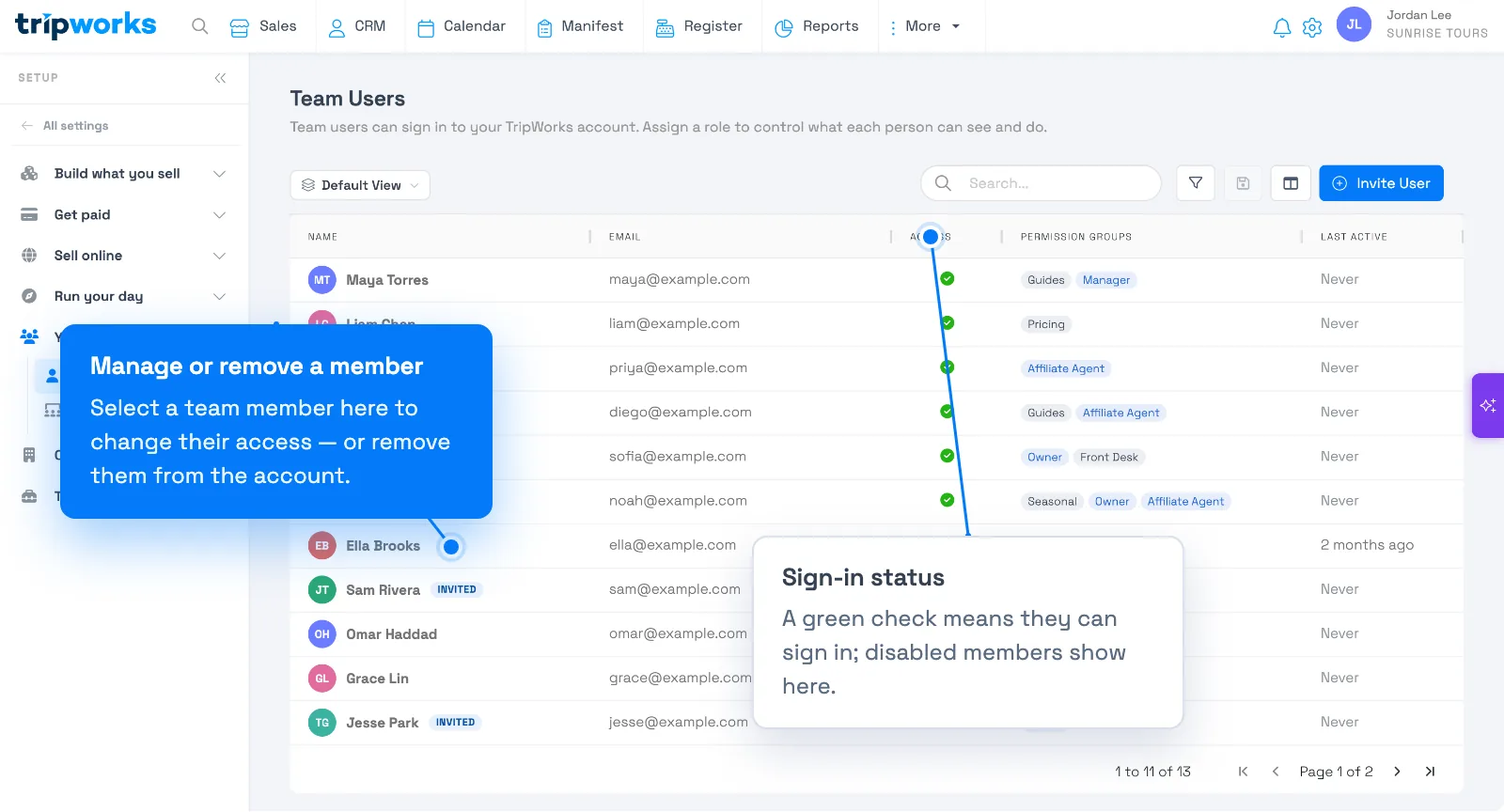Image resolution: width=1504 pixels, height=812 pixels.
Task: Click the team people sidebar icon
Action: 29,336
